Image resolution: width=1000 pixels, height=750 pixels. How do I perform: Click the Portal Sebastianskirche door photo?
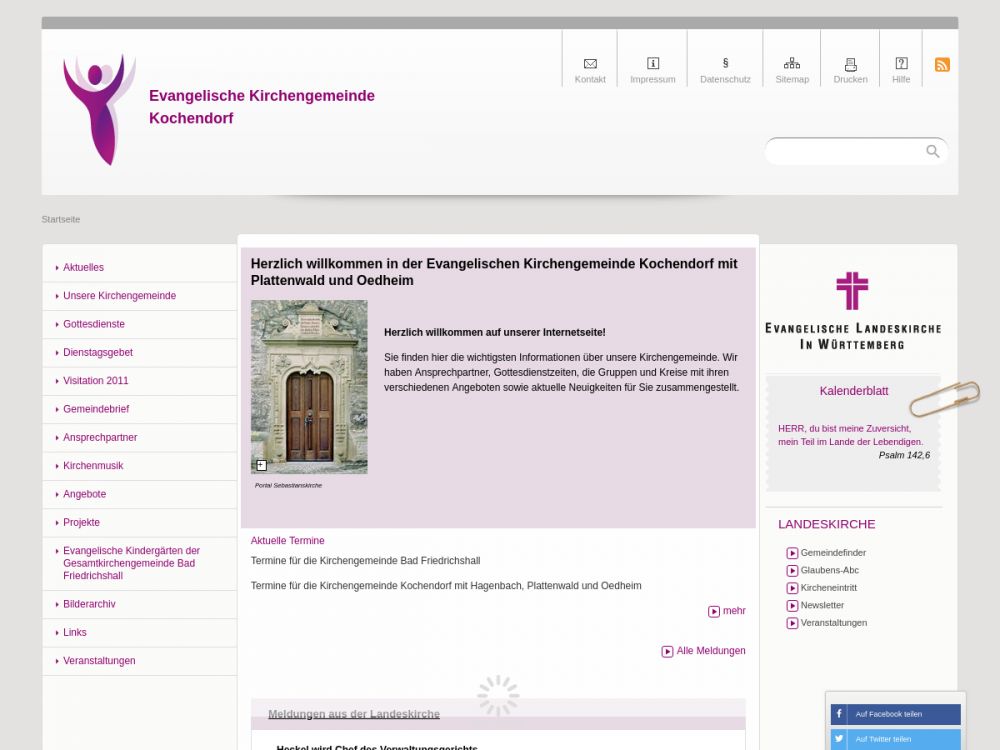(309, 385)
